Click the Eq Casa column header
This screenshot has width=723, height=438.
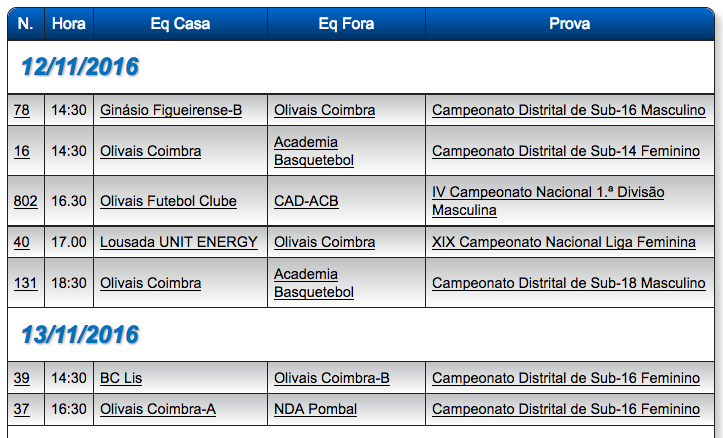point(180,23)
